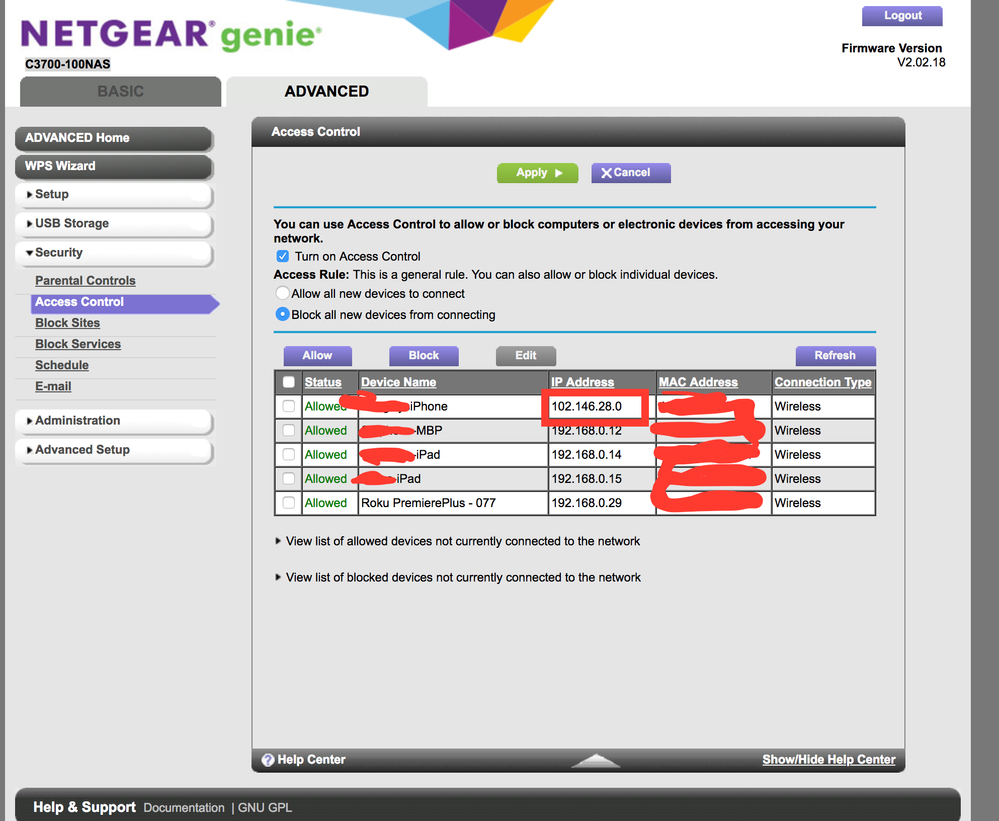The image size is (999, 821).
Task: Check the Roku PremierePlus device row checkbox
Action: 289,503
